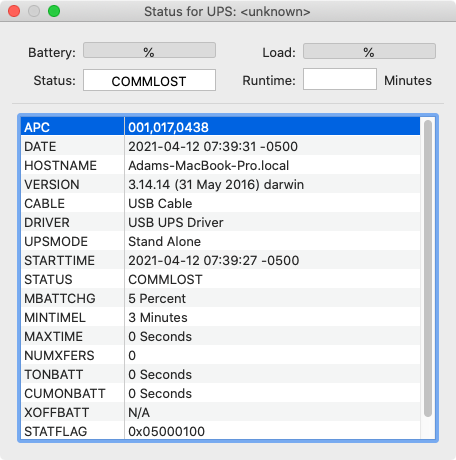Click the value USB Cable

tap(160, 203)
